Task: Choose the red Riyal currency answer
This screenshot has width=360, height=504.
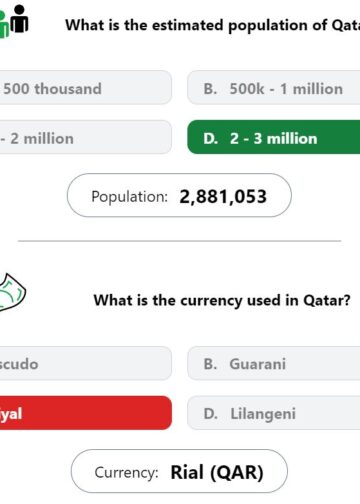Action: (86, 413)
